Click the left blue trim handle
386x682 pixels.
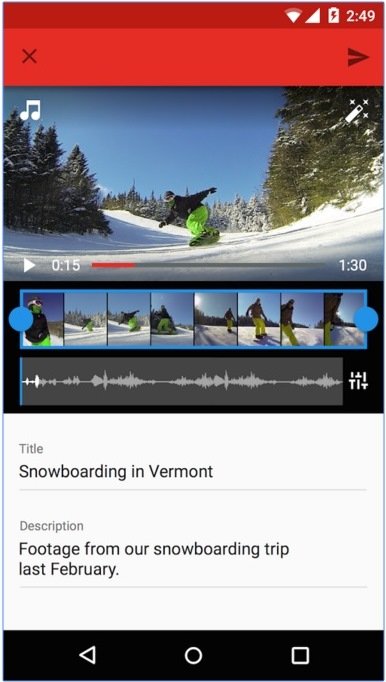[20, 319]
